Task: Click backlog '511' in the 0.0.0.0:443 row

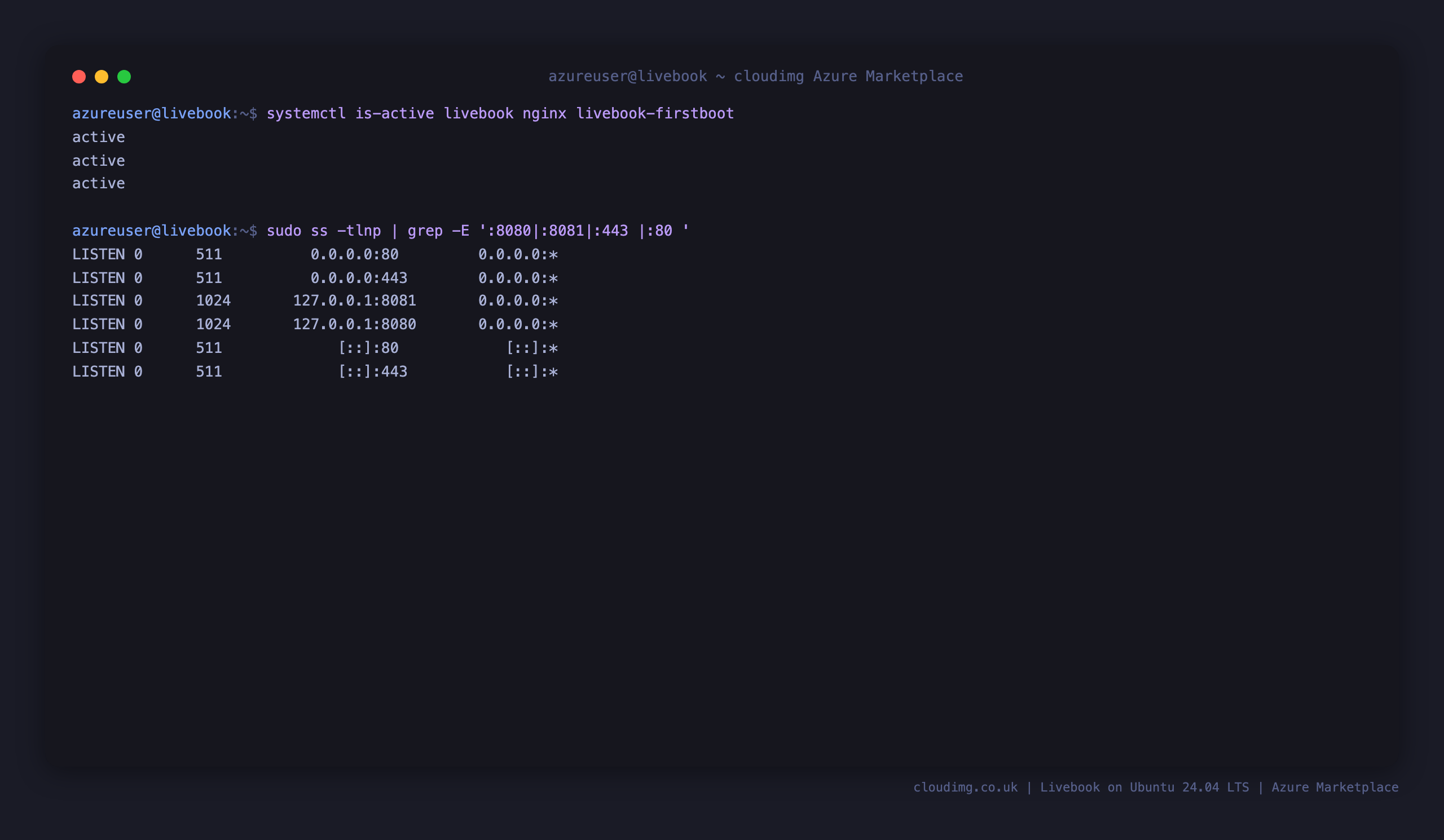Action: point(209,278)
